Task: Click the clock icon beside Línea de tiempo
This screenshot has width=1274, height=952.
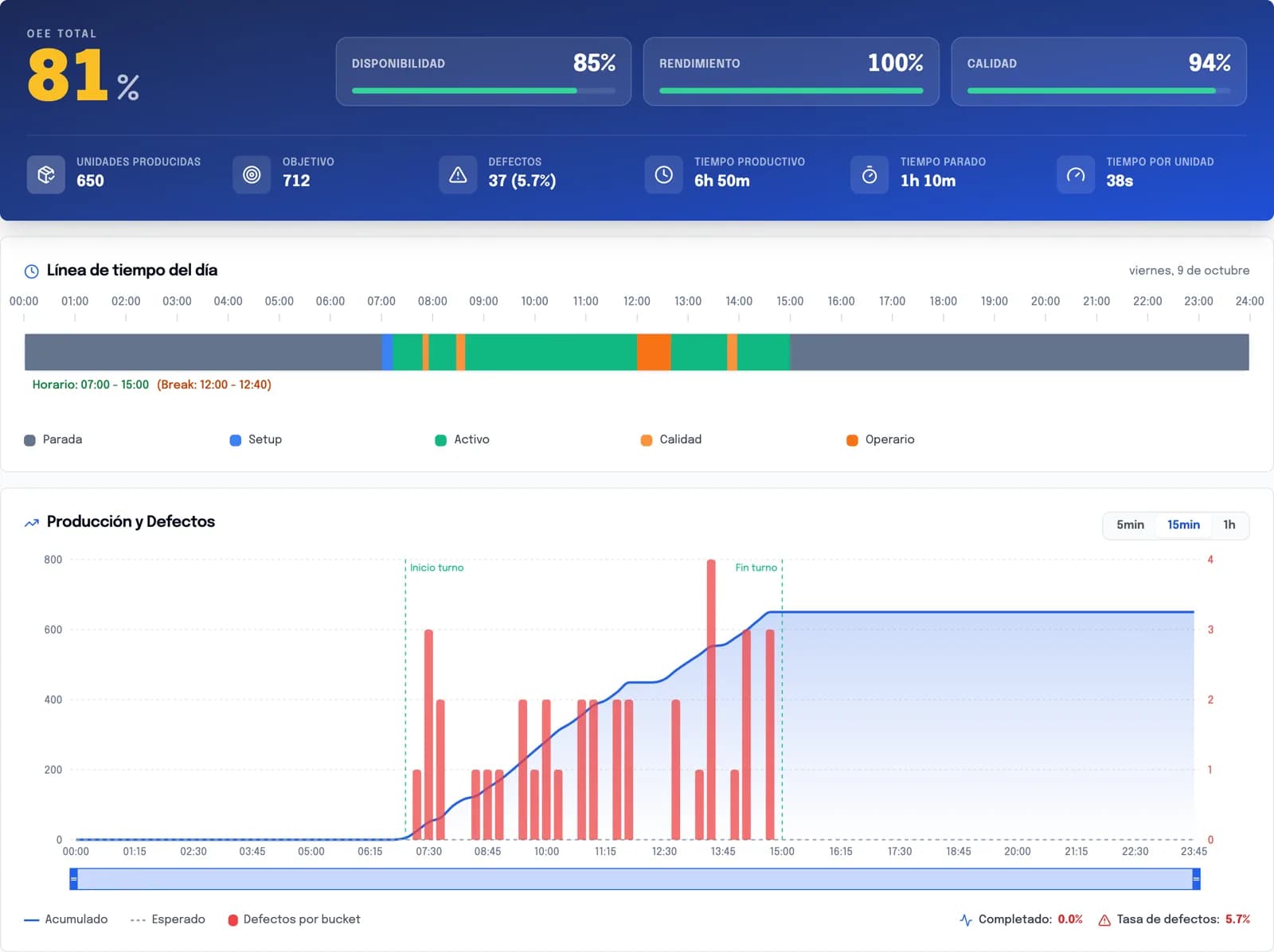Action: point(32,271)
